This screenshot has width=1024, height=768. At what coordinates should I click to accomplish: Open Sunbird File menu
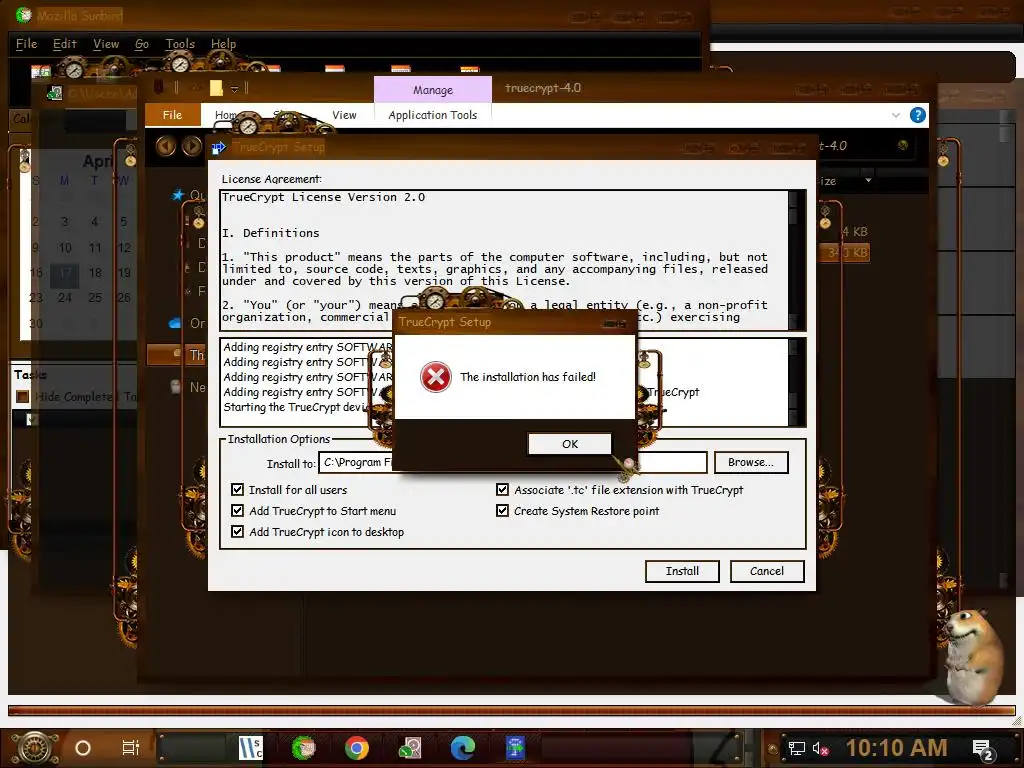(x=26, y=44)
